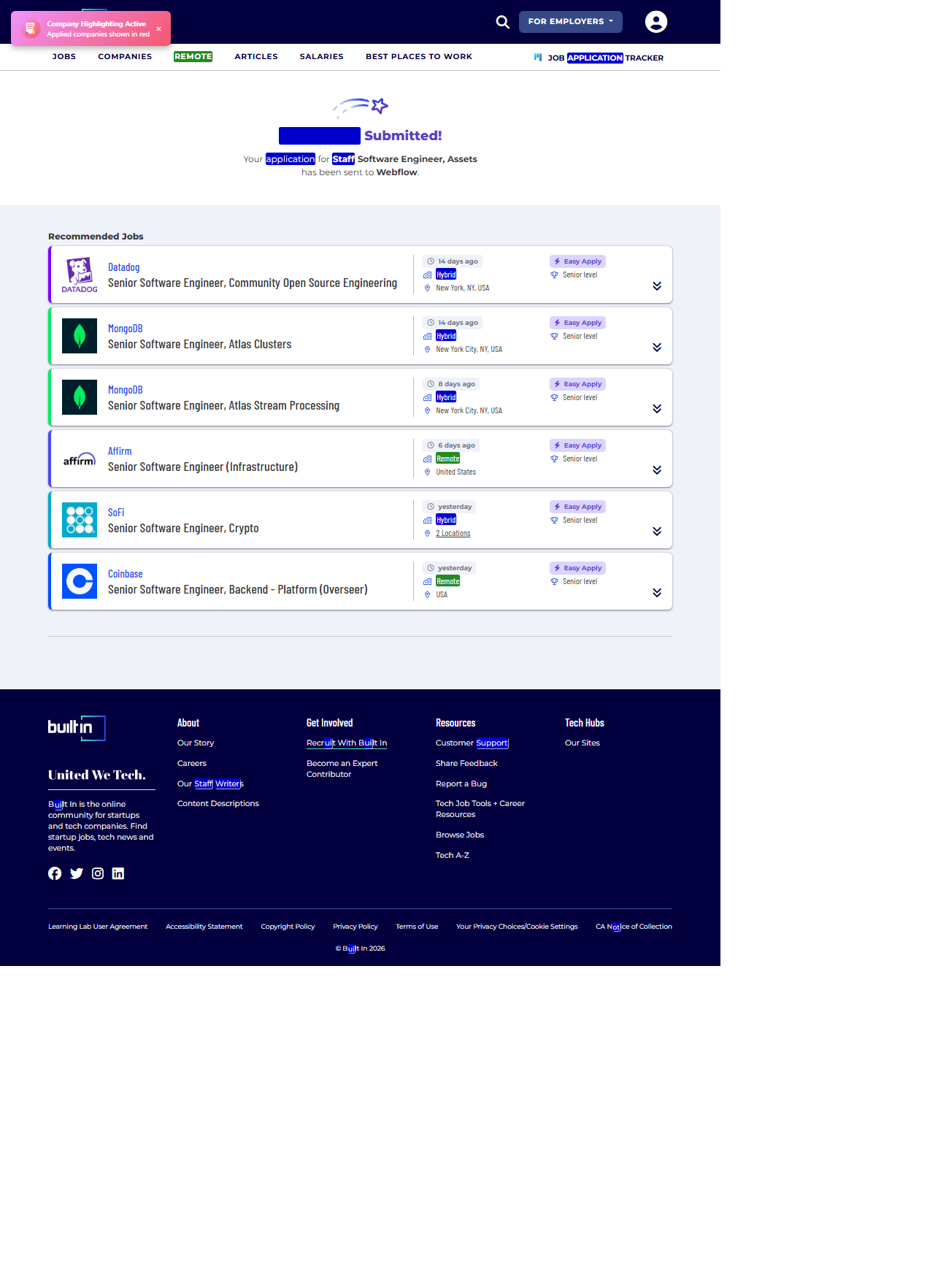Close the Company Highlighting Active notification
The image size is (946, 1288).
click(158, 29)
